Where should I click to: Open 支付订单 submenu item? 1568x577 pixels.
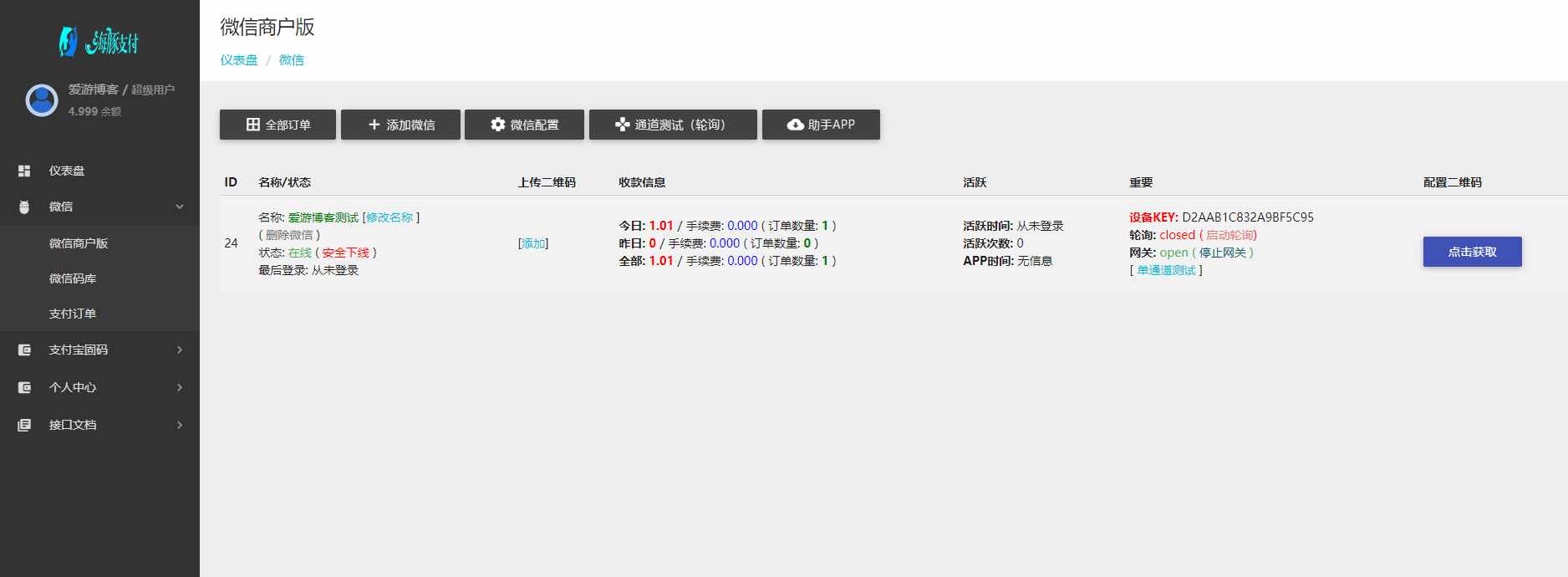(73, 314)
